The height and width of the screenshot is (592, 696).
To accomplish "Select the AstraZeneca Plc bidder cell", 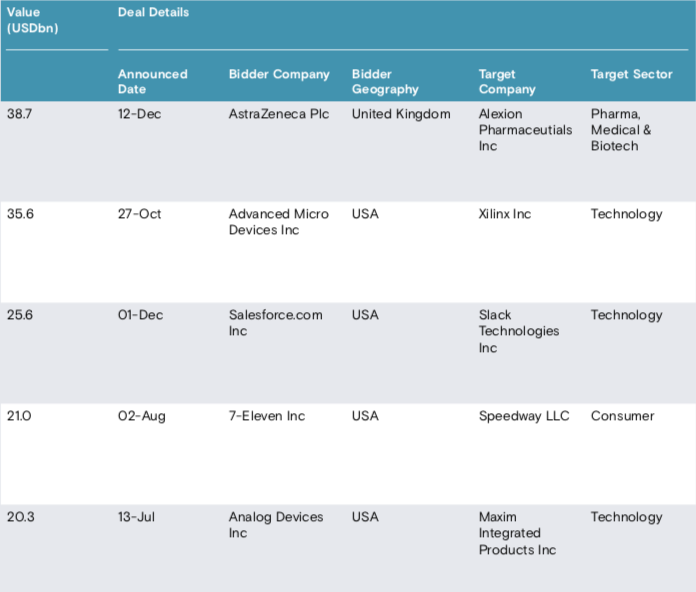I will coord(278,114).
